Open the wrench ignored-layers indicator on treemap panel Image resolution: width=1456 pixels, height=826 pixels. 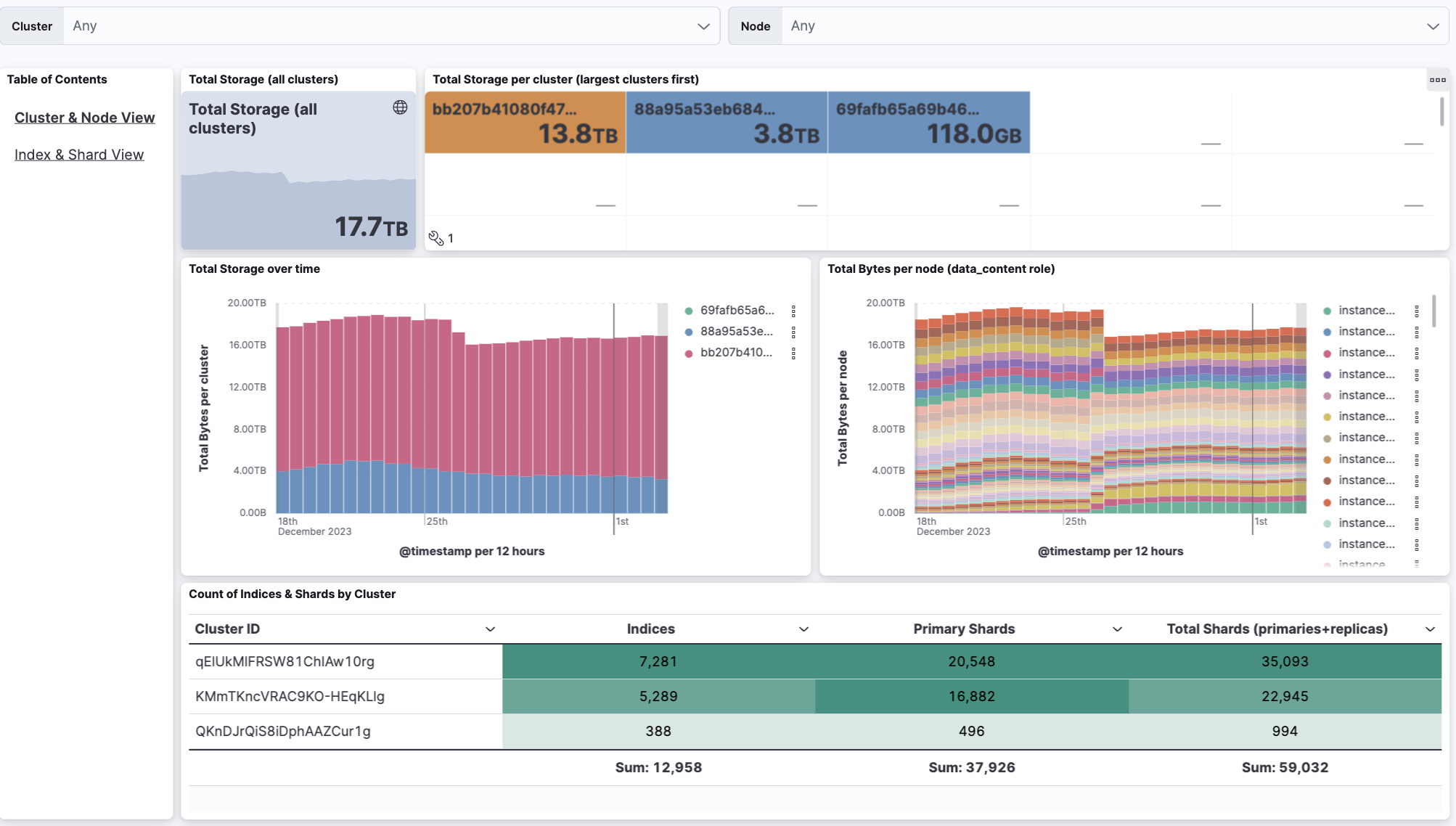(x=436, y=238)
